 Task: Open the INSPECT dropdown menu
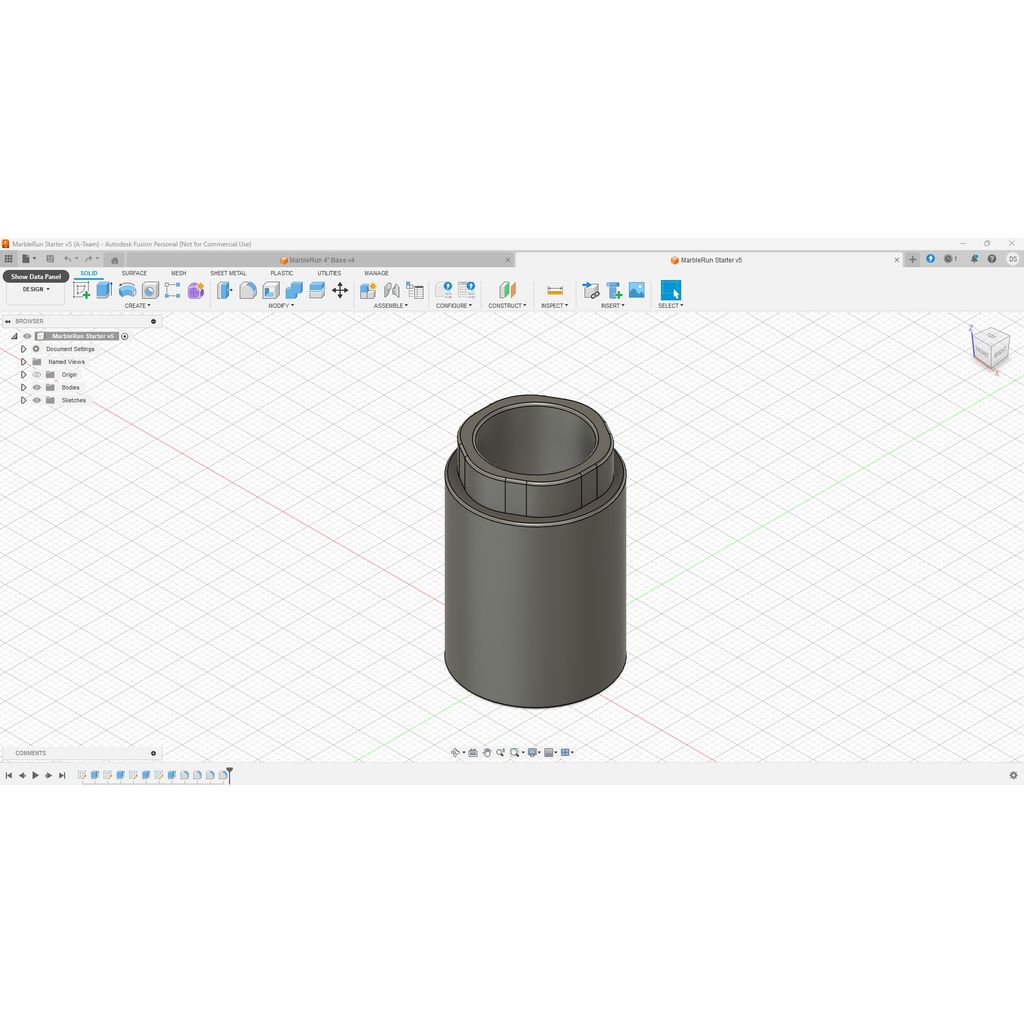coord(554,306)
